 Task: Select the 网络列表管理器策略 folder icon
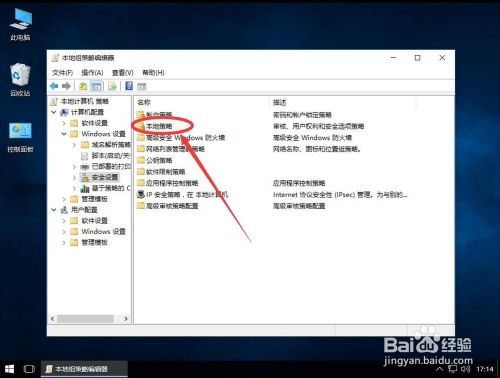[x=141, y=149]
